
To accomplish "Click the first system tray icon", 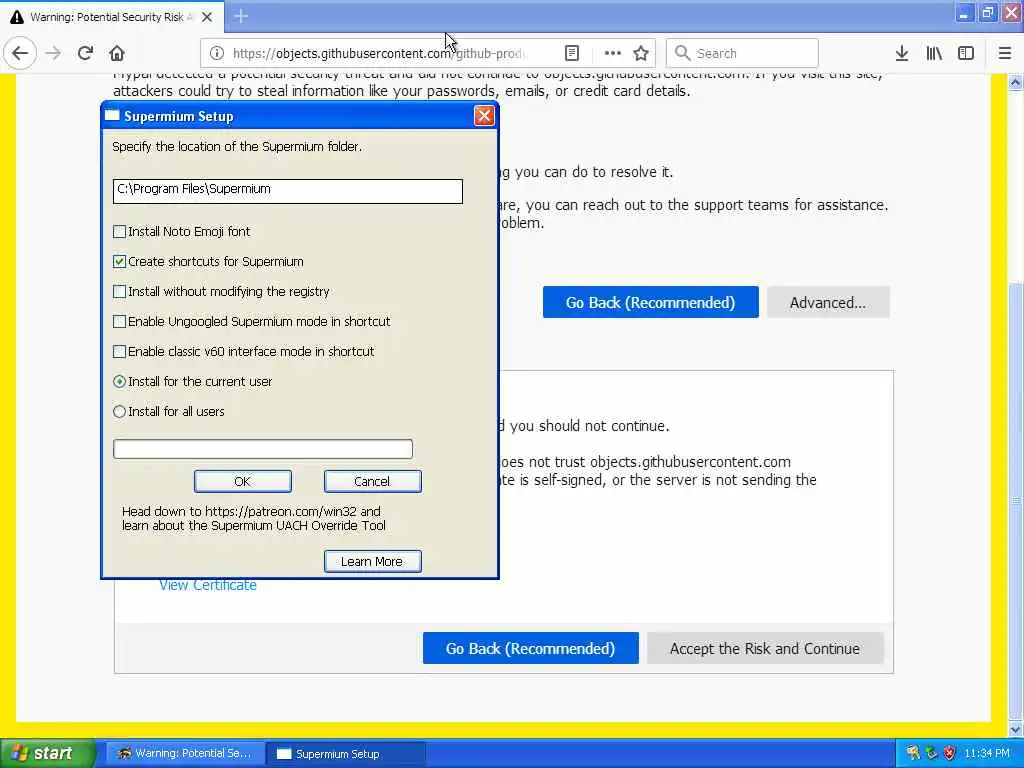I will (x=913, y=754).
